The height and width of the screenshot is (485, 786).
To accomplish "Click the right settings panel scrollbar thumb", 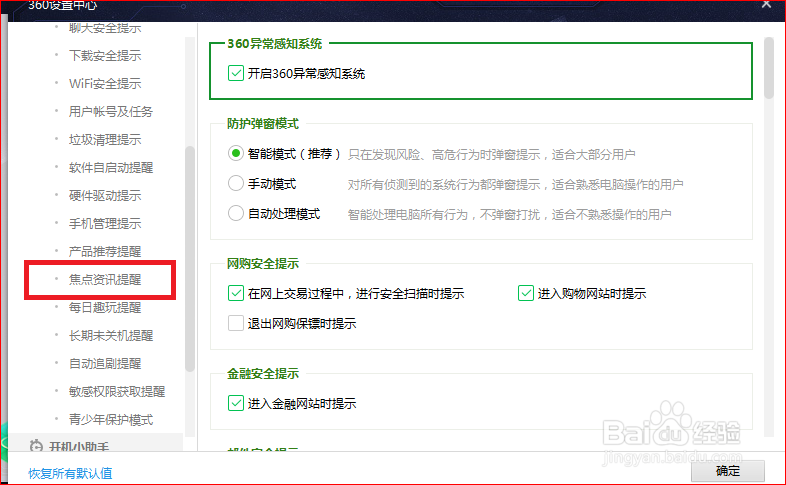I will coord(769,68).
